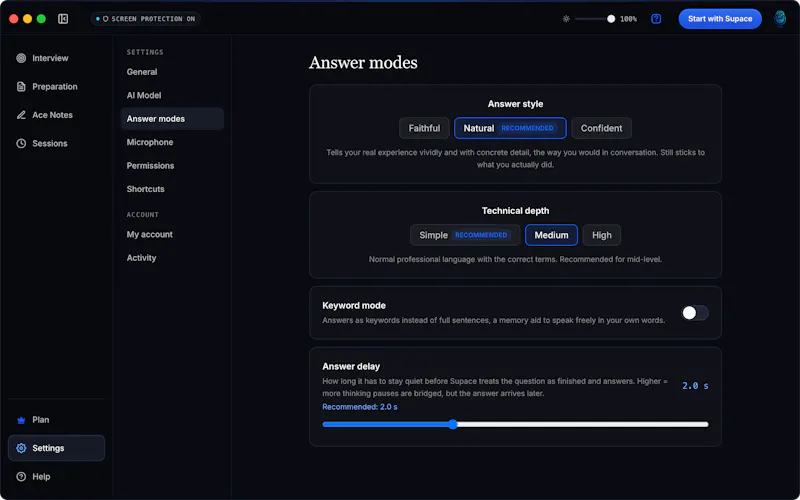Click the Technical depth heading
Screen dimensions: 800x500
coord(515,211)
